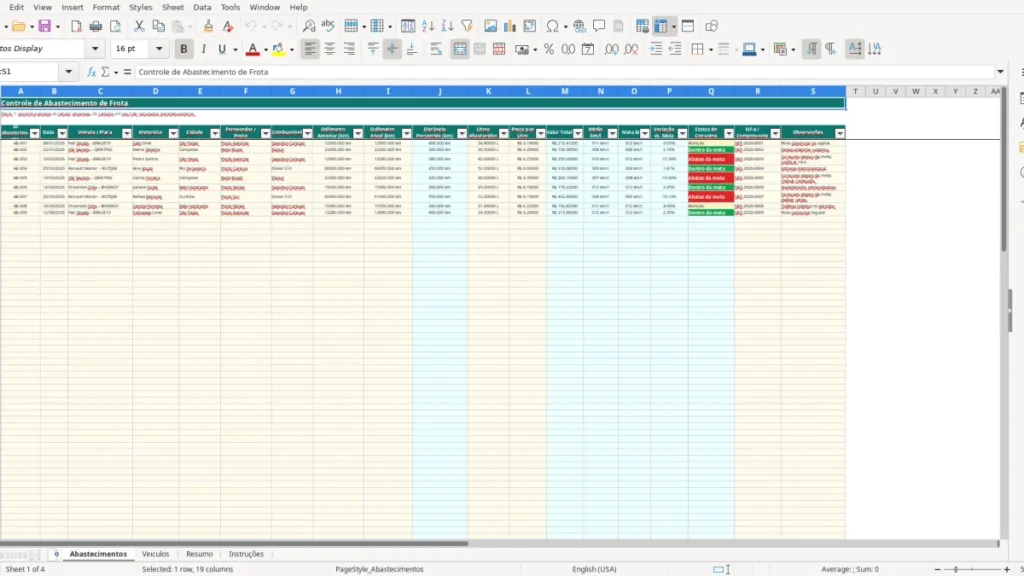Viewport: 1024px width, 576px height.
Task: Insert a chart using the chart icon
Action: tap(510, 26)
